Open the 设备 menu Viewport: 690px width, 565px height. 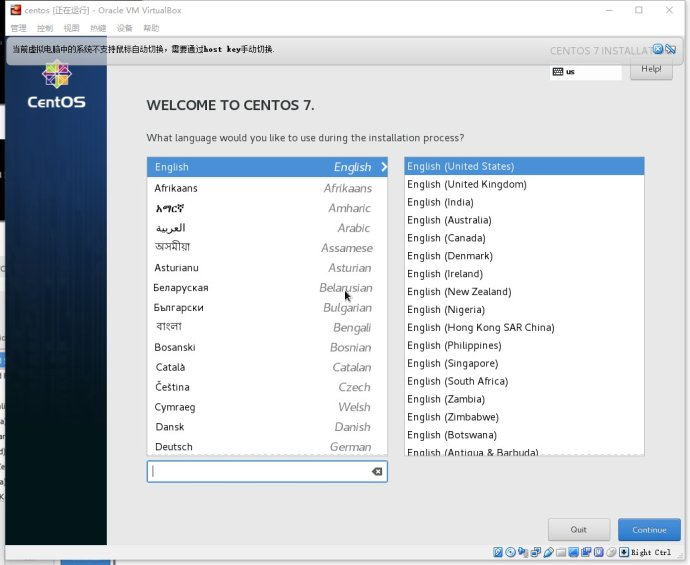click(x=124, y=28)
